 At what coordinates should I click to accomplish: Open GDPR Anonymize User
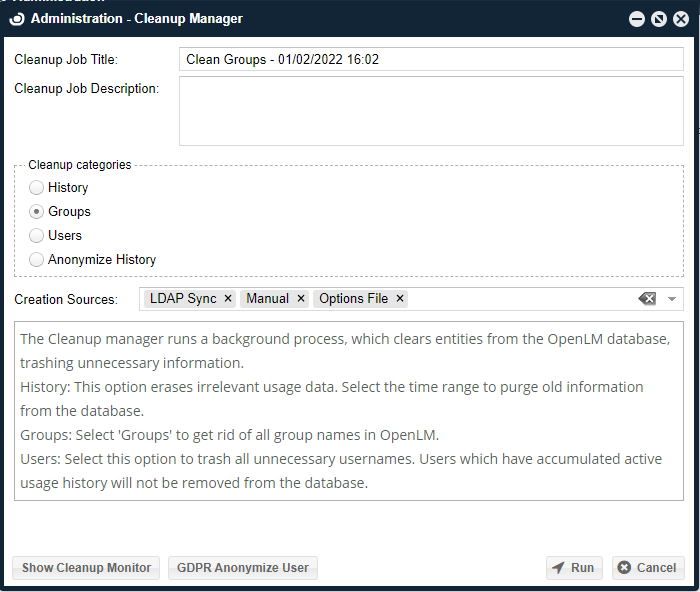243,568
